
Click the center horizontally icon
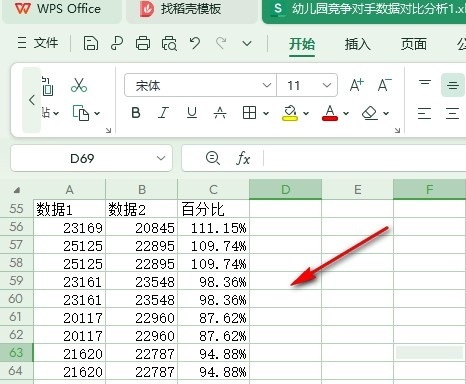pyautogui.click(x=453, y=113)
